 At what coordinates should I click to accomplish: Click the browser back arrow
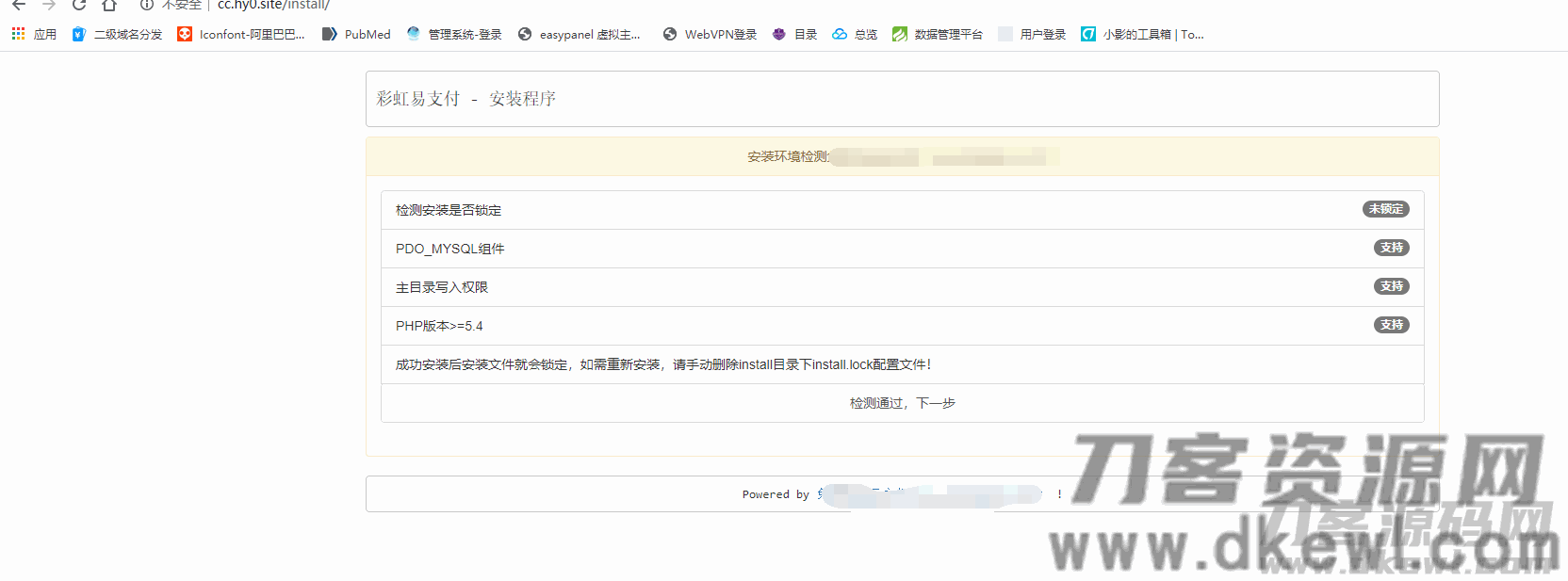click(x=19, y=5)
